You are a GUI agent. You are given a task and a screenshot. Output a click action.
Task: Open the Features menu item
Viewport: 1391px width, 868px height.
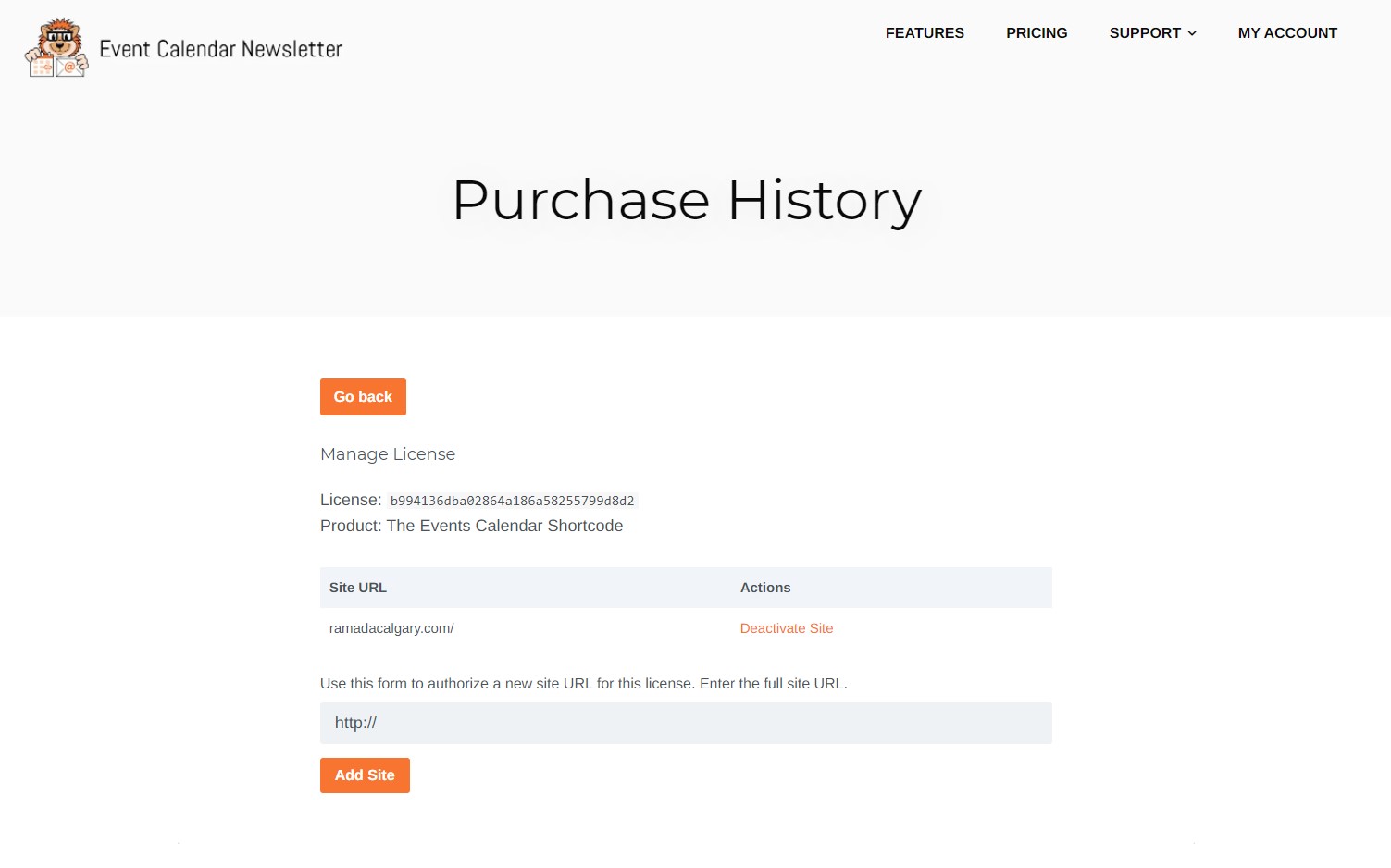pyautogui.click(x=925, y=33)
